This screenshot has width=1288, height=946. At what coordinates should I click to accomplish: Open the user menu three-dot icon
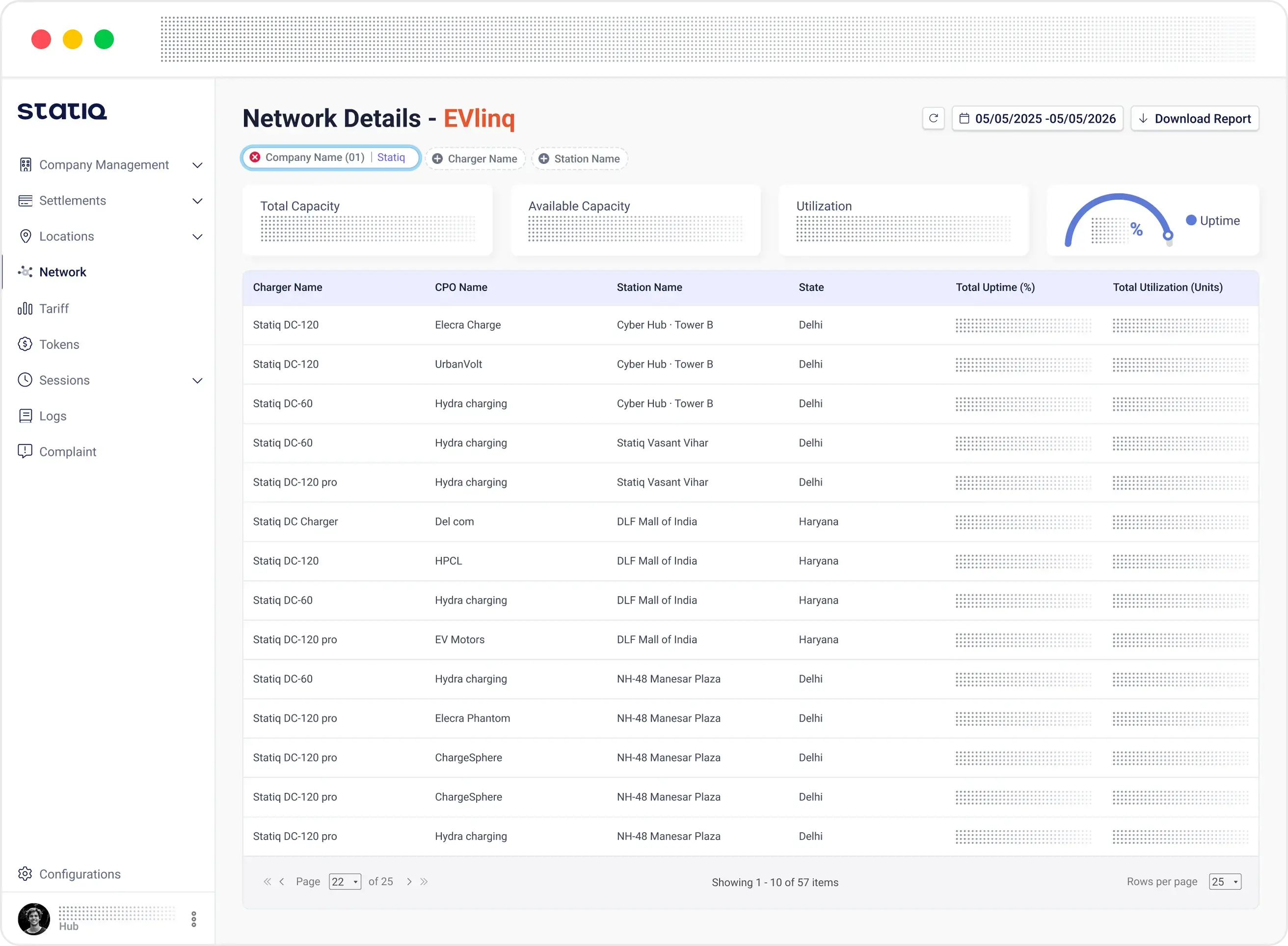point(193,919)
